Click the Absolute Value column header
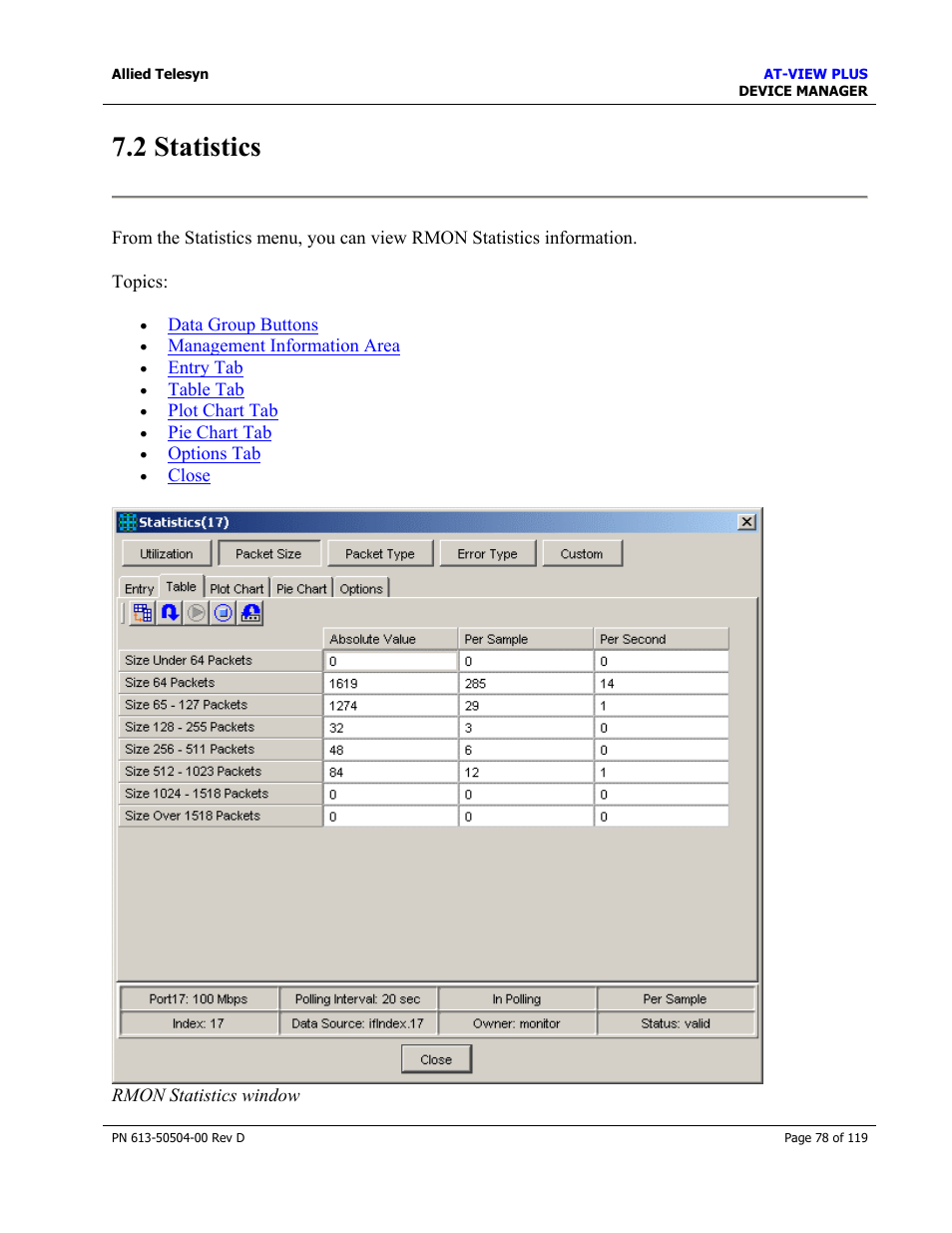Viewport: 952px width, 1233px height. [391, 639]
